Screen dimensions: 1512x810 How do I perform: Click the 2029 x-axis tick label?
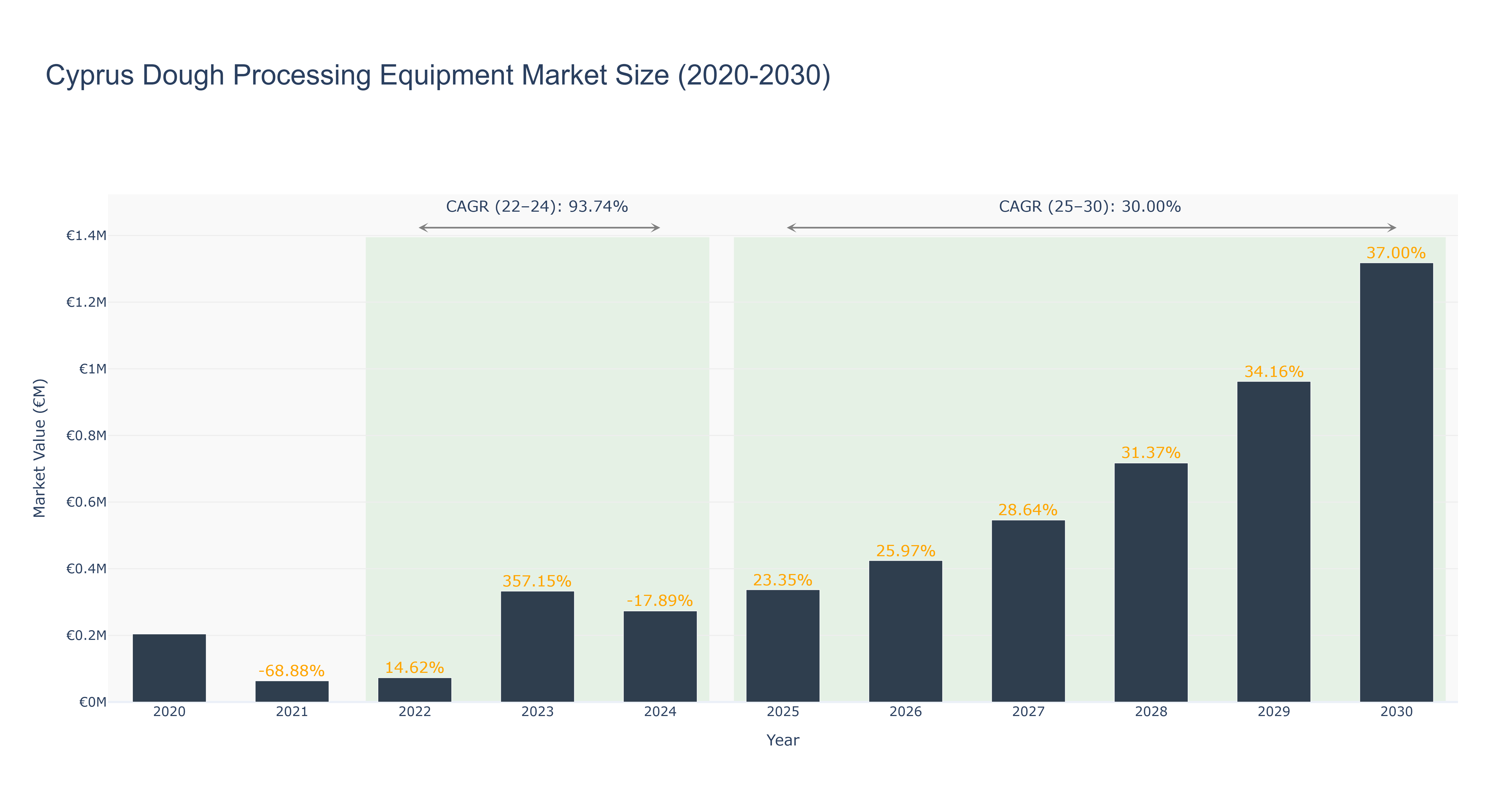click(x=1273, y=712)
